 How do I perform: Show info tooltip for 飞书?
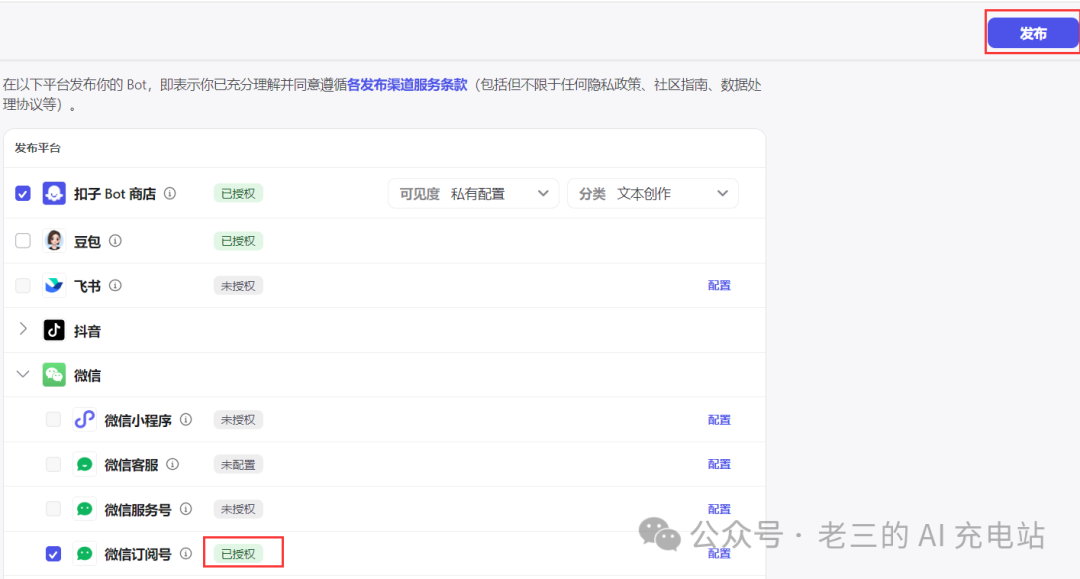tap(116, 285)
